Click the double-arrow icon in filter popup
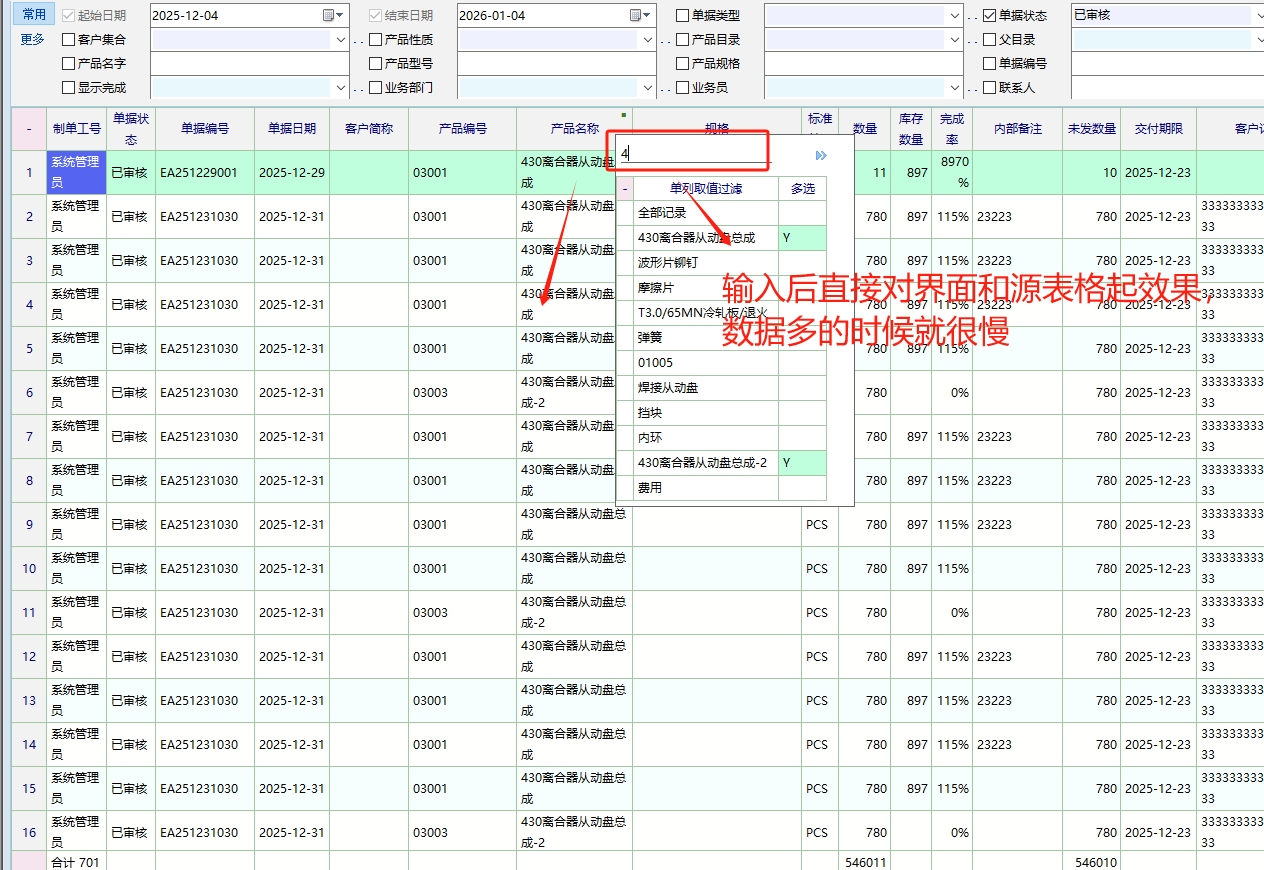 [x=821, y=155]
